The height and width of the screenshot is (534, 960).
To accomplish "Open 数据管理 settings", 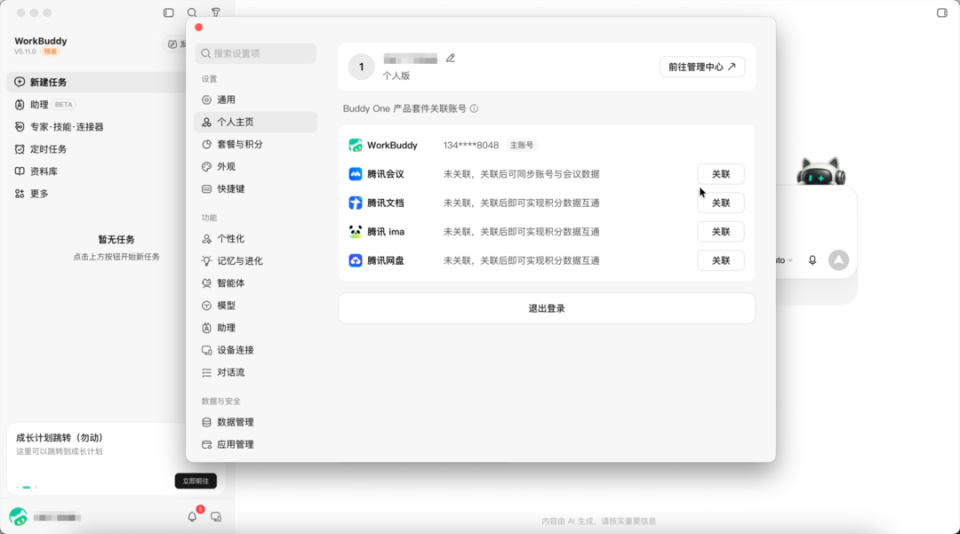I will 255,422.
